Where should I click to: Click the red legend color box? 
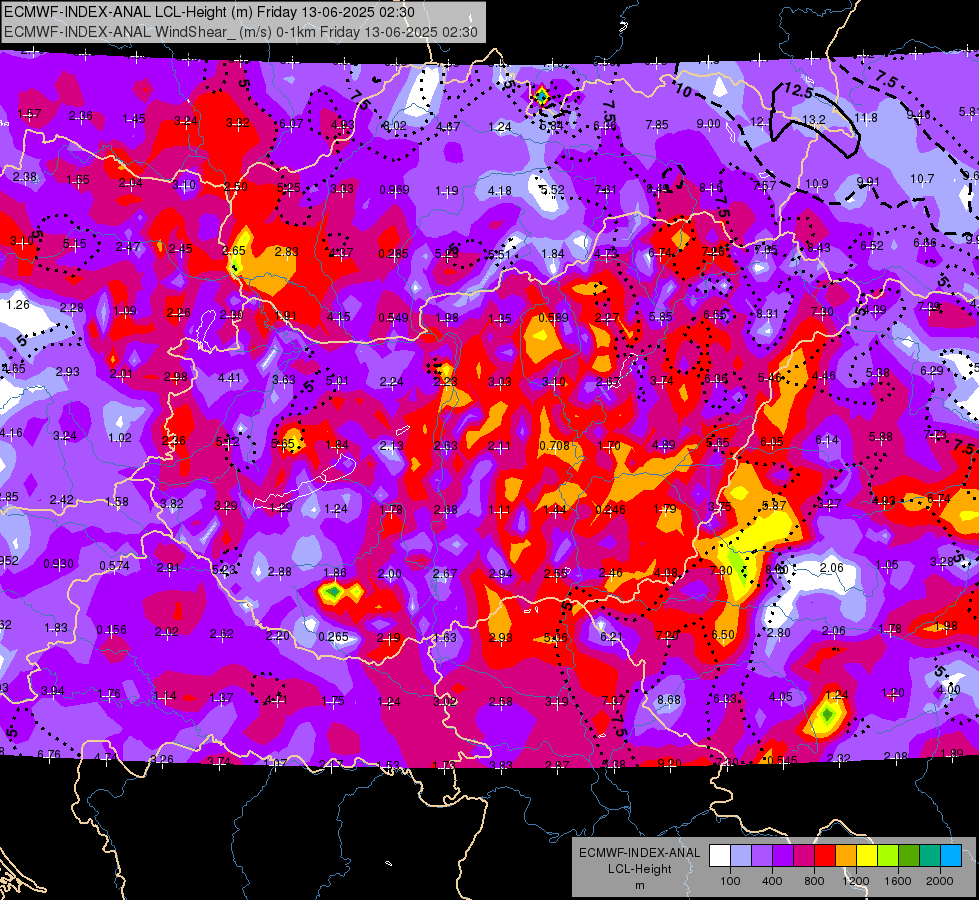coord(825,856)
